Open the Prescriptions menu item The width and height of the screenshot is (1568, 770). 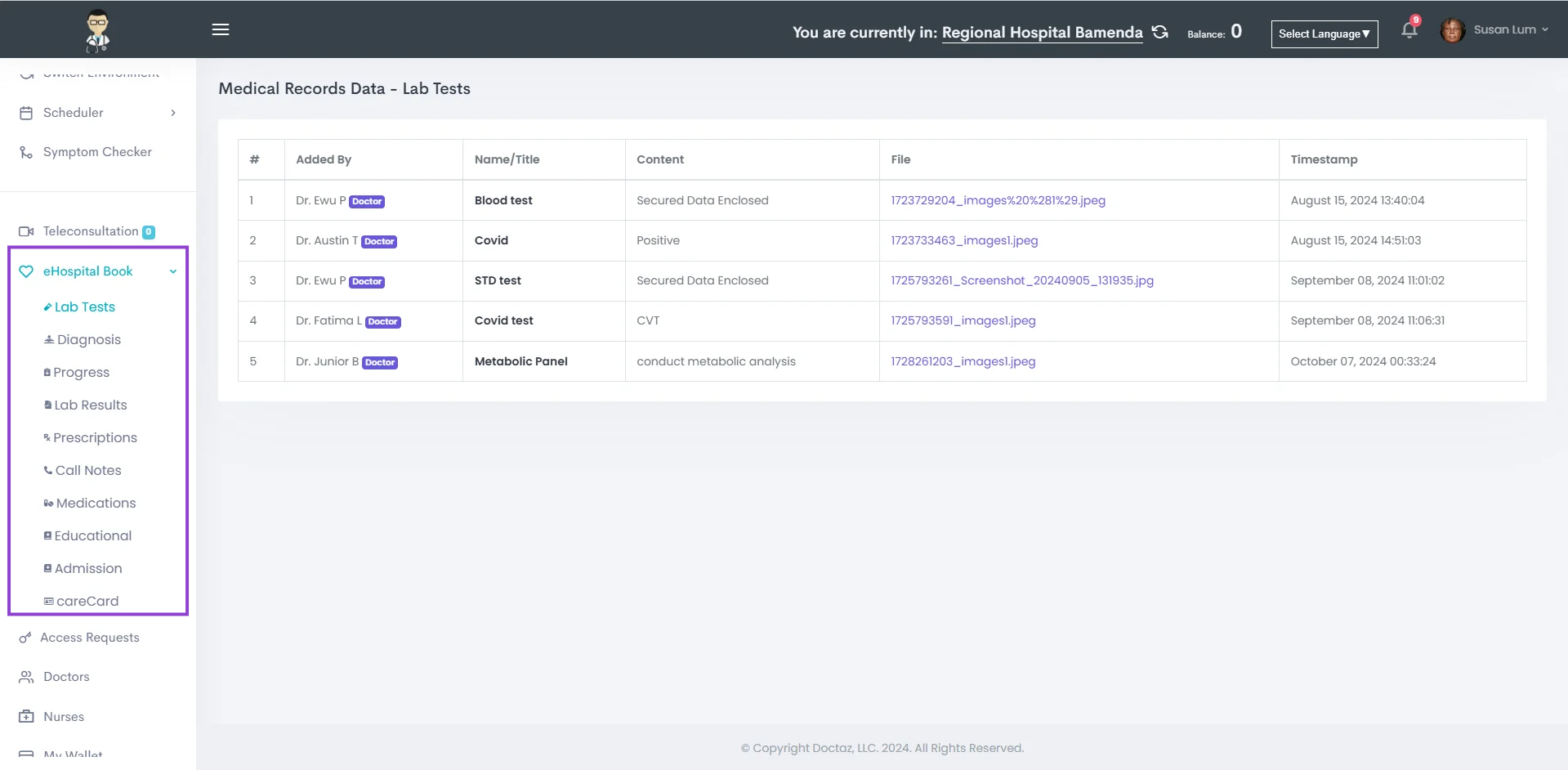[95, 437]
